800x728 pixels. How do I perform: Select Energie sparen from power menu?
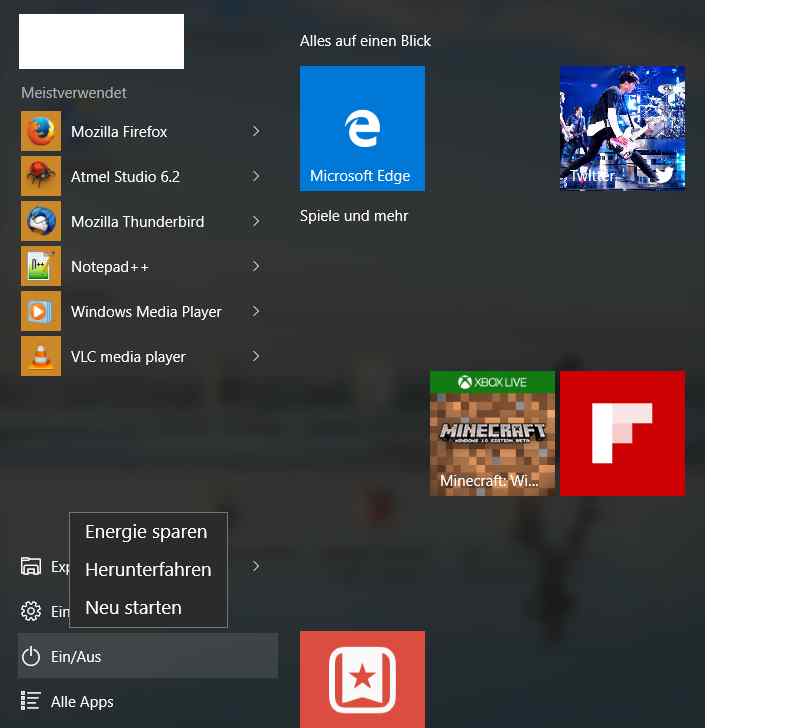(x=148, y=532)
